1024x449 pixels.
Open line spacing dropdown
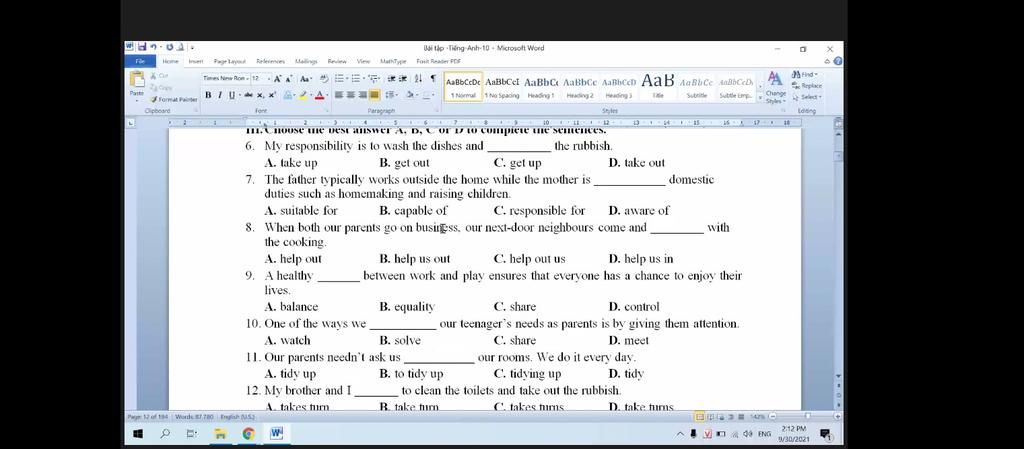(x=391, y=94)
